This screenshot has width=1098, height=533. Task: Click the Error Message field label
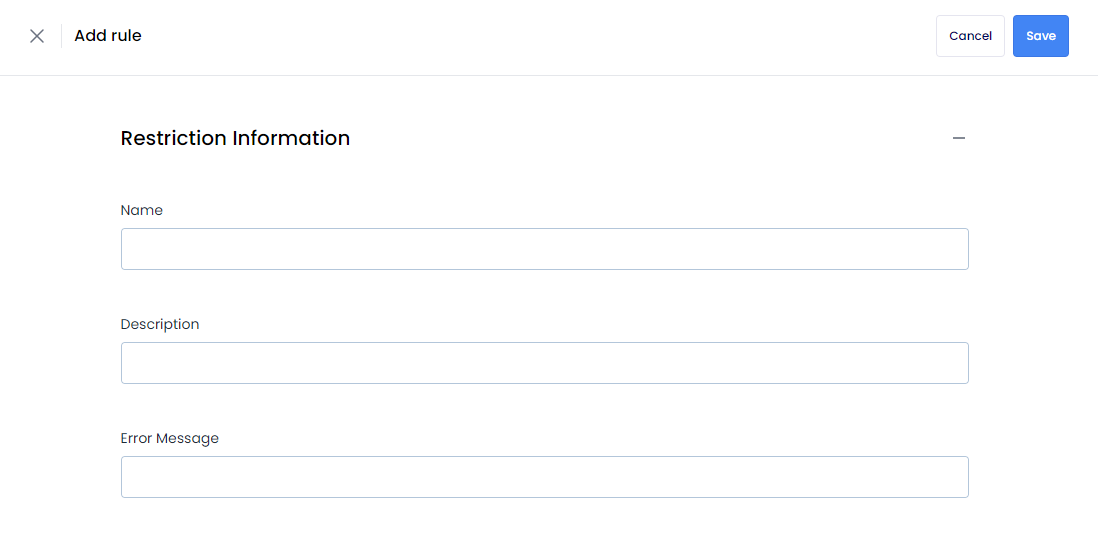tap(169, 438)
